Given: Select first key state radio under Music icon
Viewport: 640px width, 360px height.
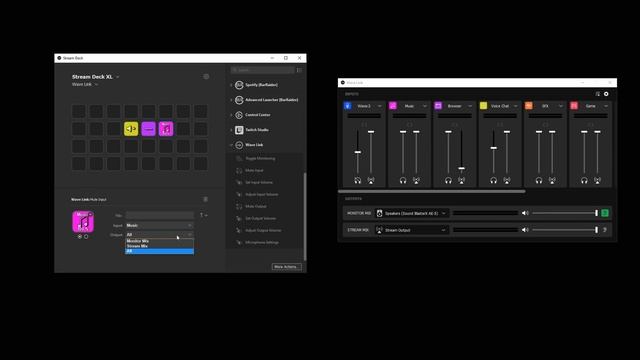Looking at the screenshot, I should pyautogui.click(x=80, y=237).
